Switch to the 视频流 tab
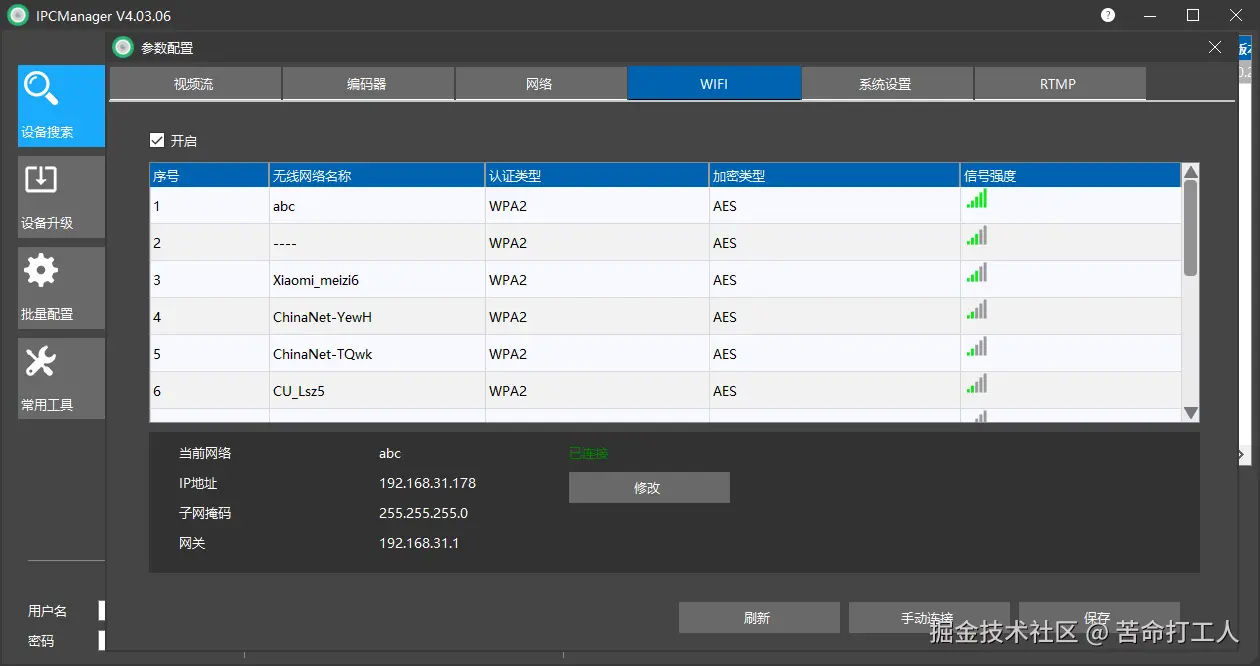Viewport: 1260px width, 666px height. (194, 84)
